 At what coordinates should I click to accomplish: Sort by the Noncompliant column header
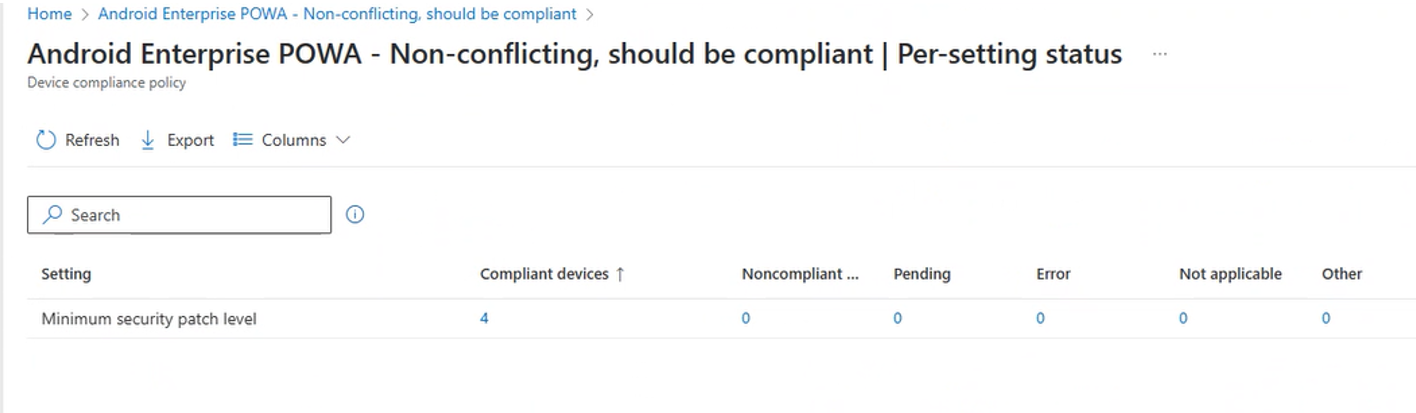pyautogui.click(x=800, y=274)
